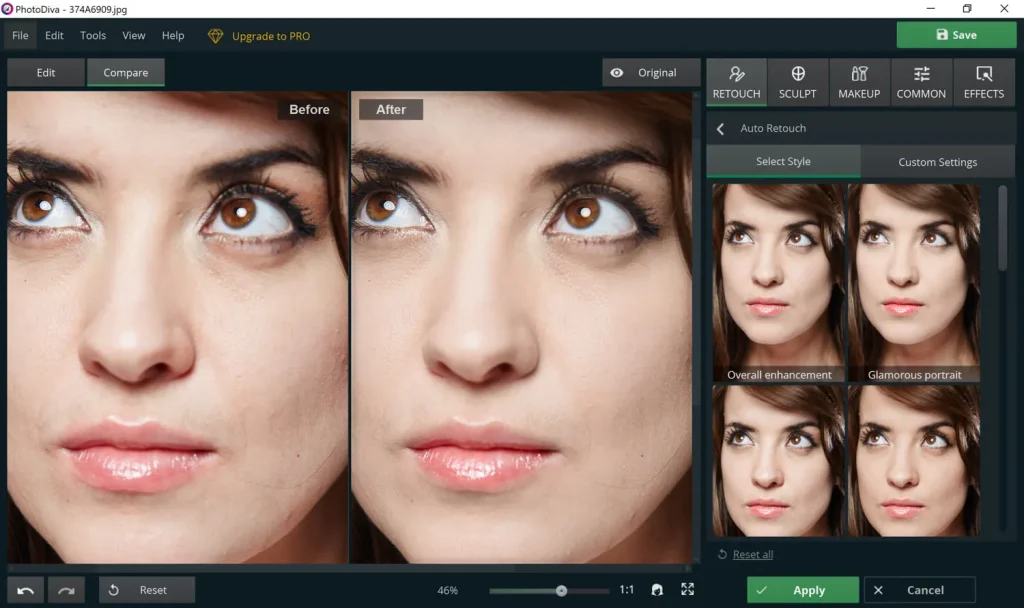Click the fit-to-screen expand icon

(x=688, y=589)
